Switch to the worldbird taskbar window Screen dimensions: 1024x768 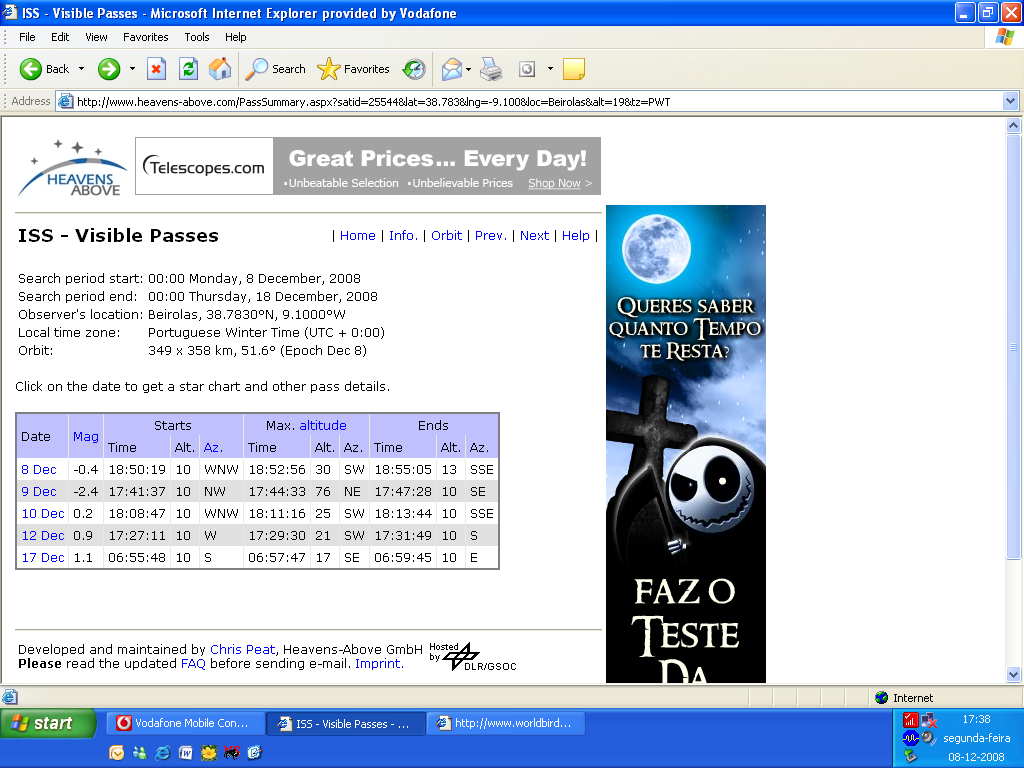coord(505,723)
